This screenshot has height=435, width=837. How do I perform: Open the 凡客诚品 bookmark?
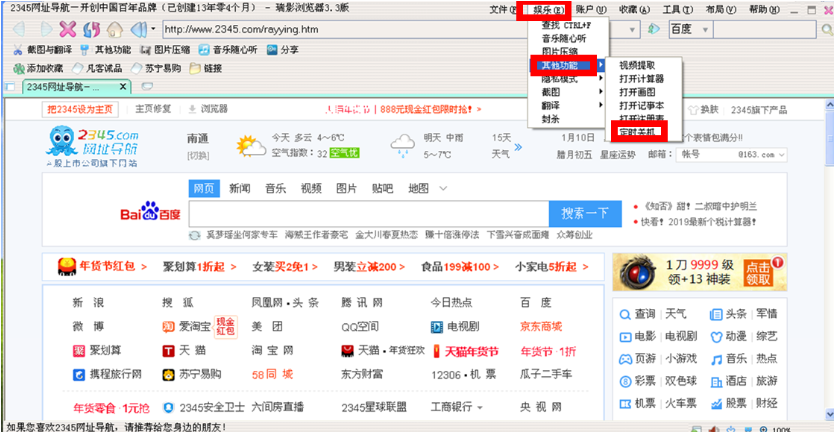pyautogui.click(x=97, y=68)
